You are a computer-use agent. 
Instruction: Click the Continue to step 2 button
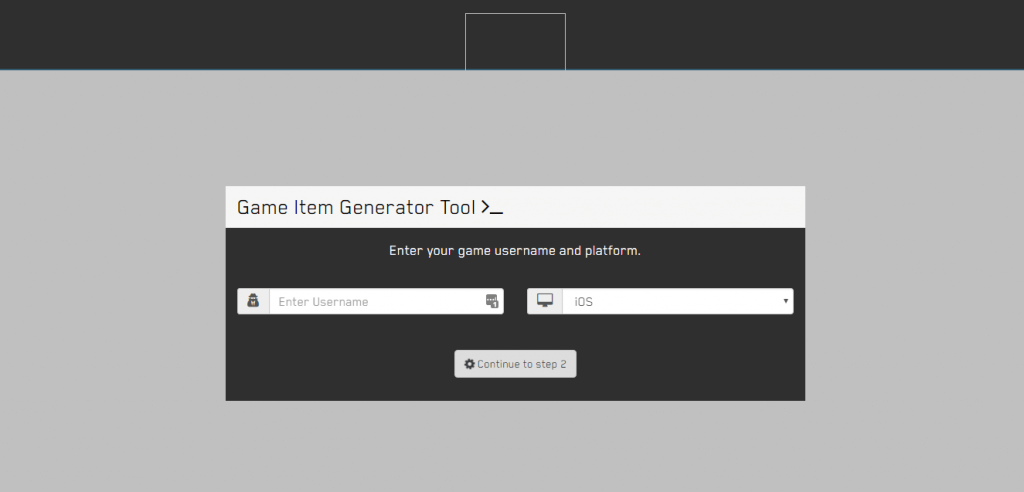515,364
